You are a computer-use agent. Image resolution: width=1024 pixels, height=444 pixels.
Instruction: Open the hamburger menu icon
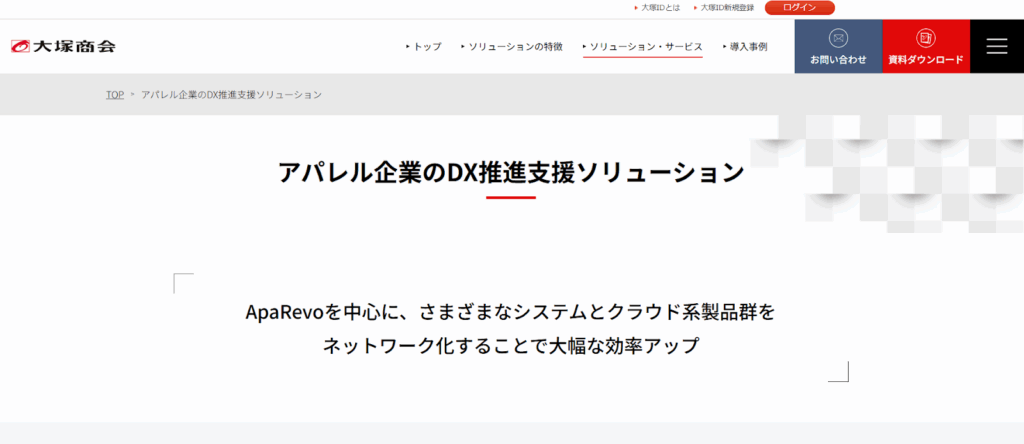pyautogui.click(x=996, y=46)
